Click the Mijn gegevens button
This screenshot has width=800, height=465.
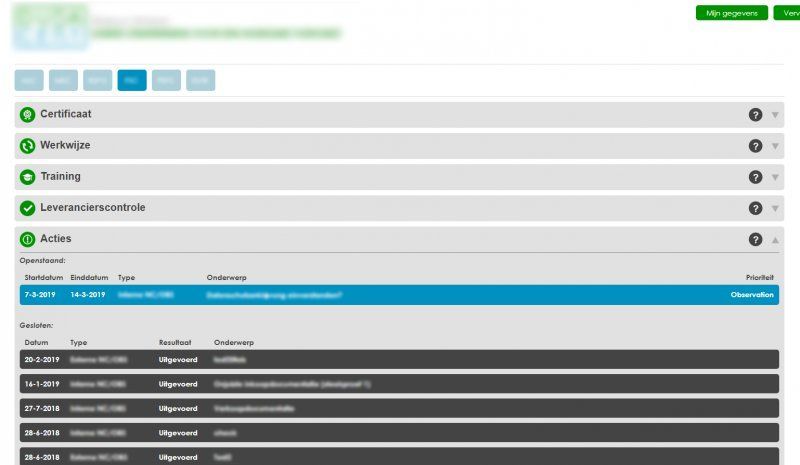pyautogui.click(x=731, y=13)
